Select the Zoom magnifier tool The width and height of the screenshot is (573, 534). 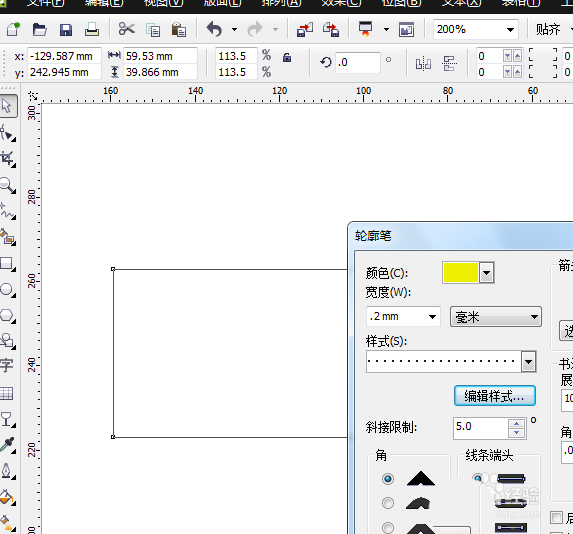pyautogui.click(x=7, y=185)
